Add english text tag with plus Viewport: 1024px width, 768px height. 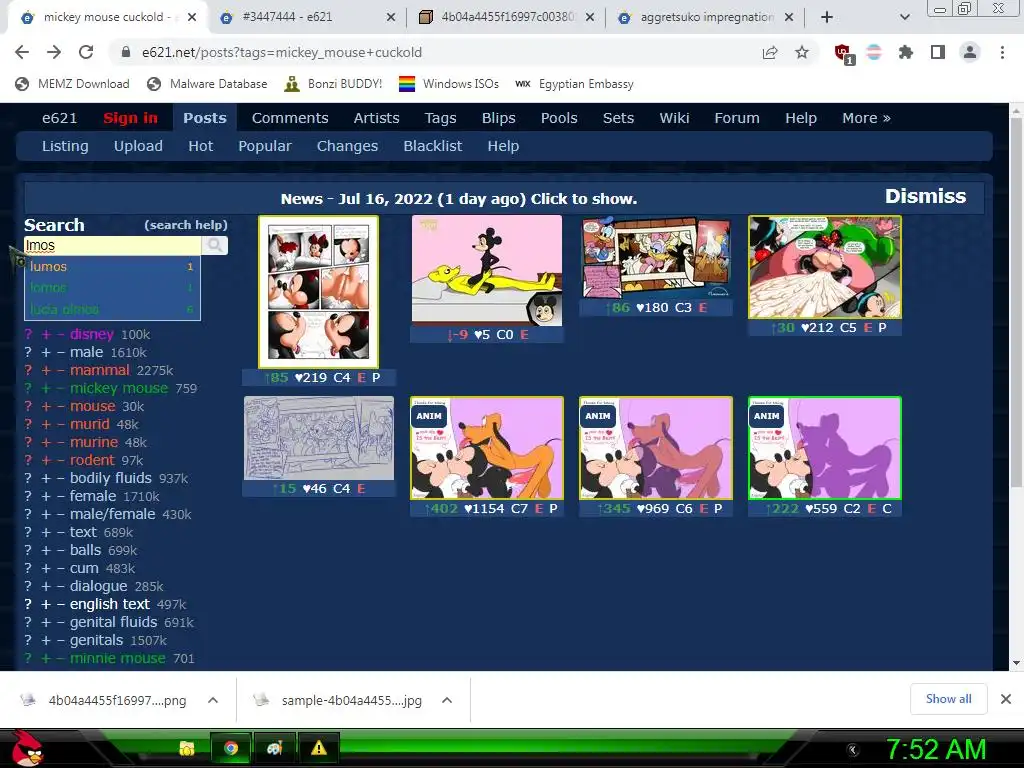coord(46,604)
